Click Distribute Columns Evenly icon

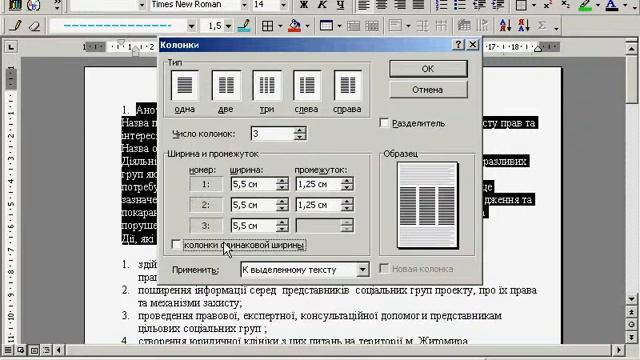coord(441,26)
